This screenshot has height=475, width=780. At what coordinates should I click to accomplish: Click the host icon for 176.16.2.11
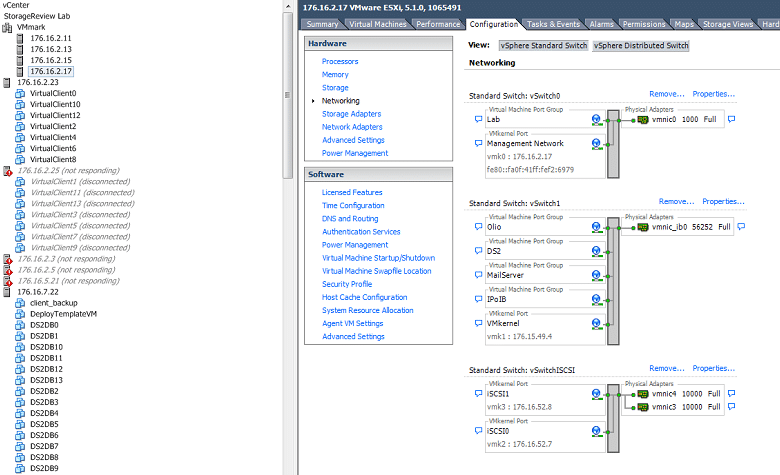coord(20,38)
